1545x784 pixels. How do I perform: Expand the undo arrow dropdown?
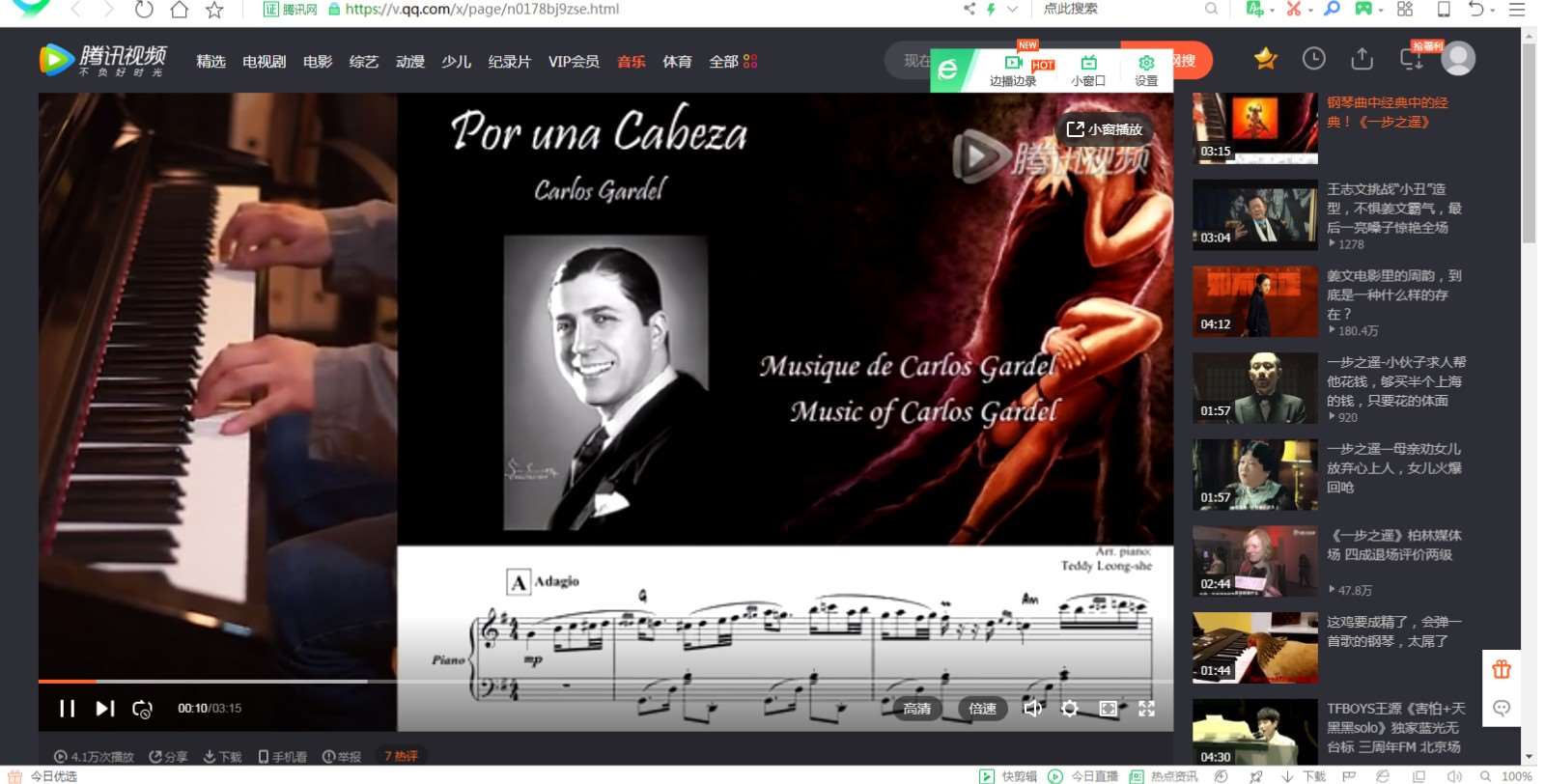[x=1493, y=11]
